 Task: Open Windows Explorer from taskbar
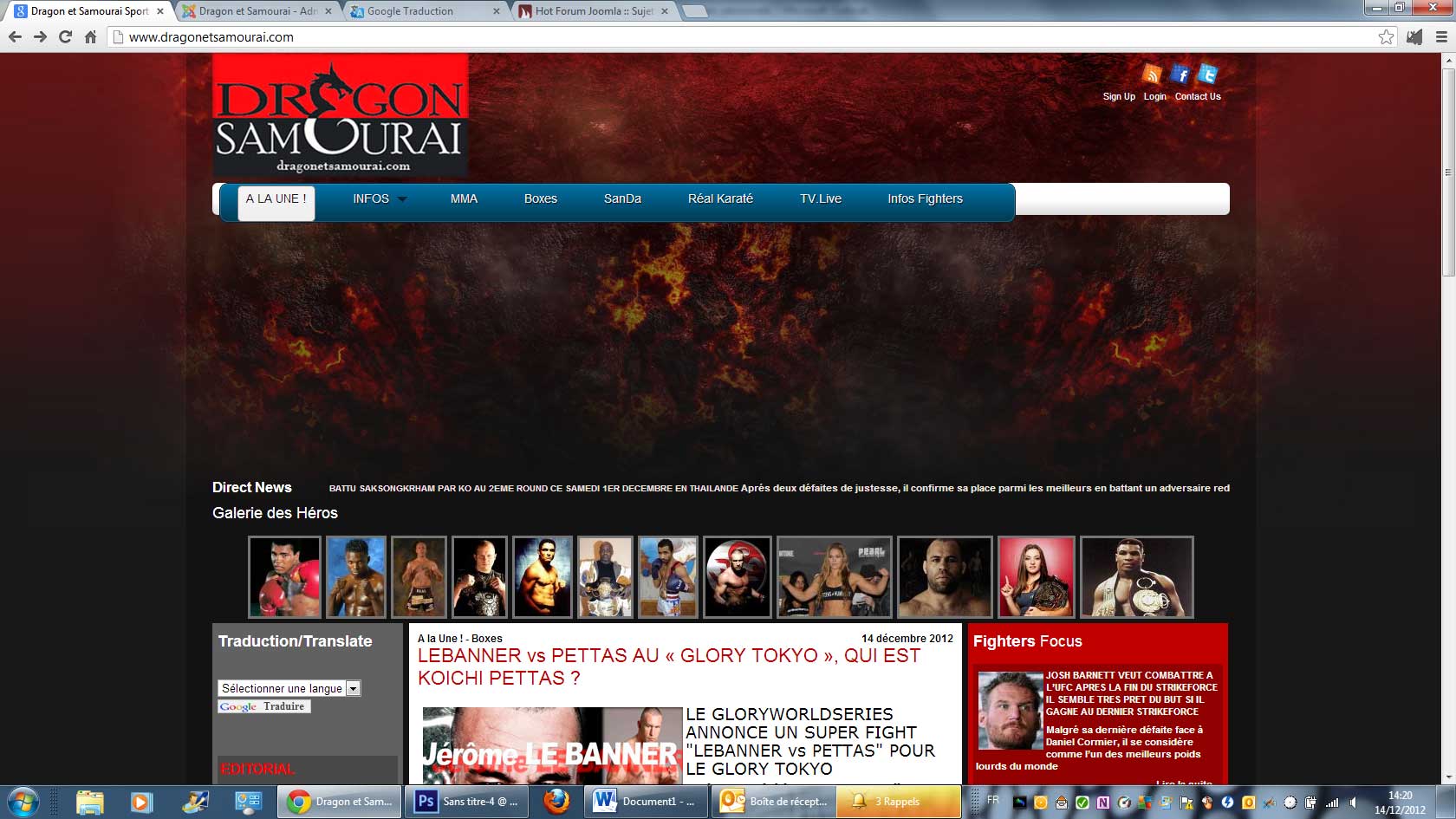89,802
